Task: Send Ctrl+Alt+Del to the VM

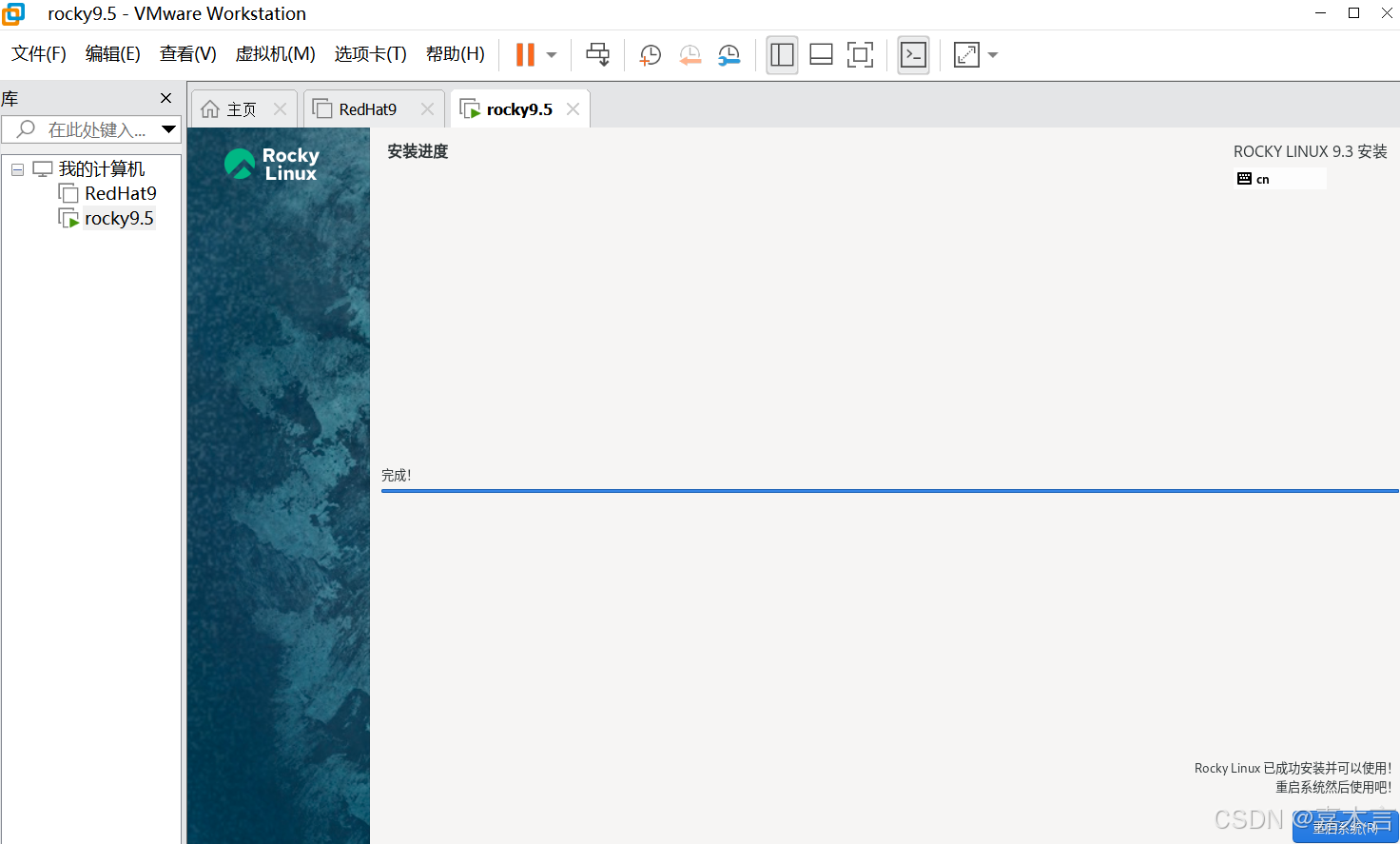Action: point(598,55)
